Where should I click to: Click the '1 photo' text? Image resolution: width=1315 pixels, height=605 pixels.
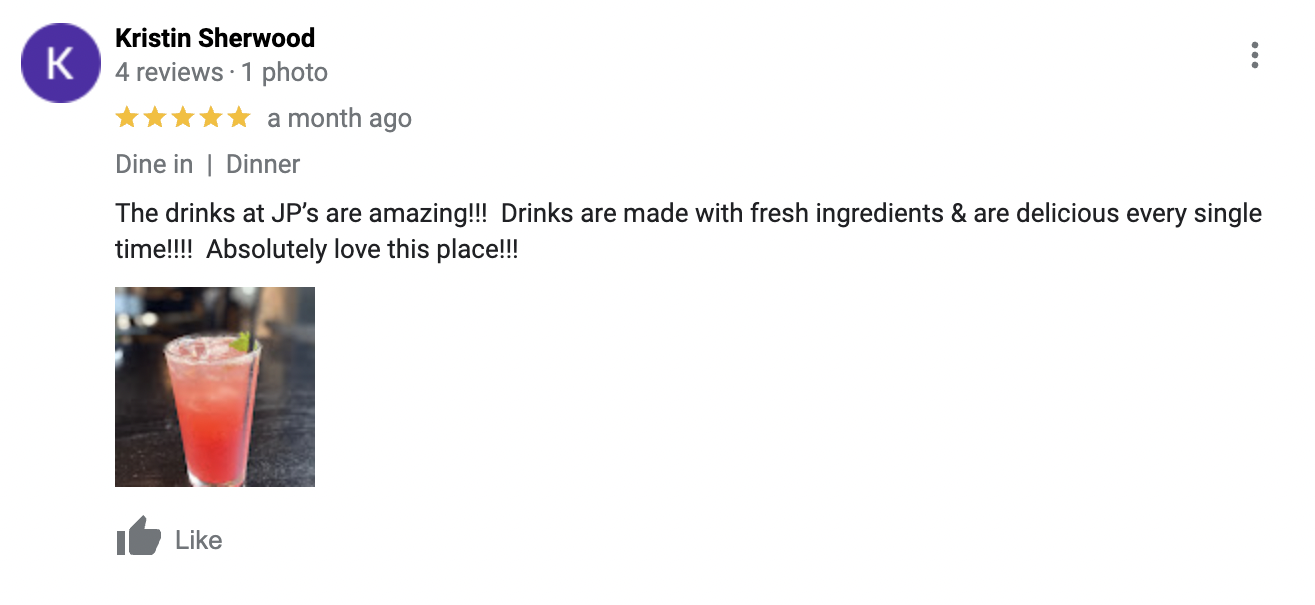pos(284,72)
